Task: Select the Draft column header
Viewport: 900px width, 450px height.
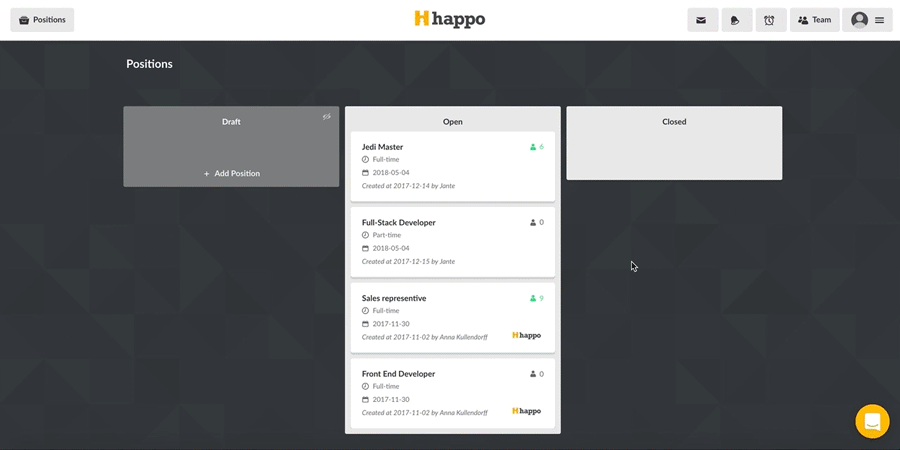Action: [231, 122]
